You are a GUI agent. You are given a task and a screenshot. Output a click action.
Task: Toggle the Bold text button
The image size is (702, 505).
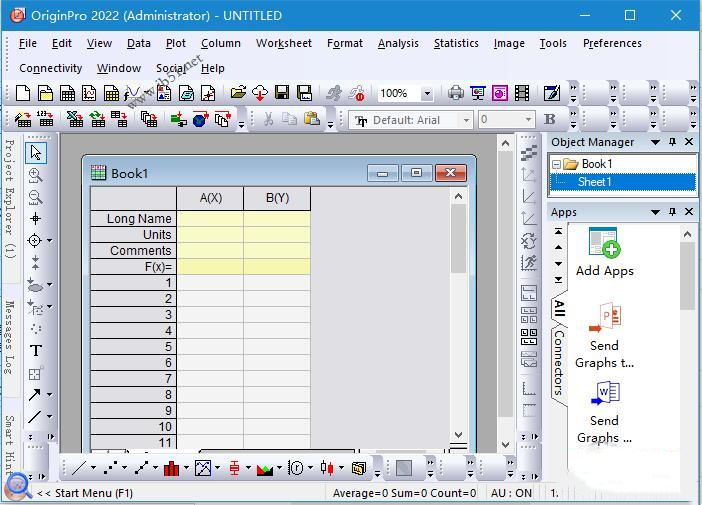click(550, 119)
